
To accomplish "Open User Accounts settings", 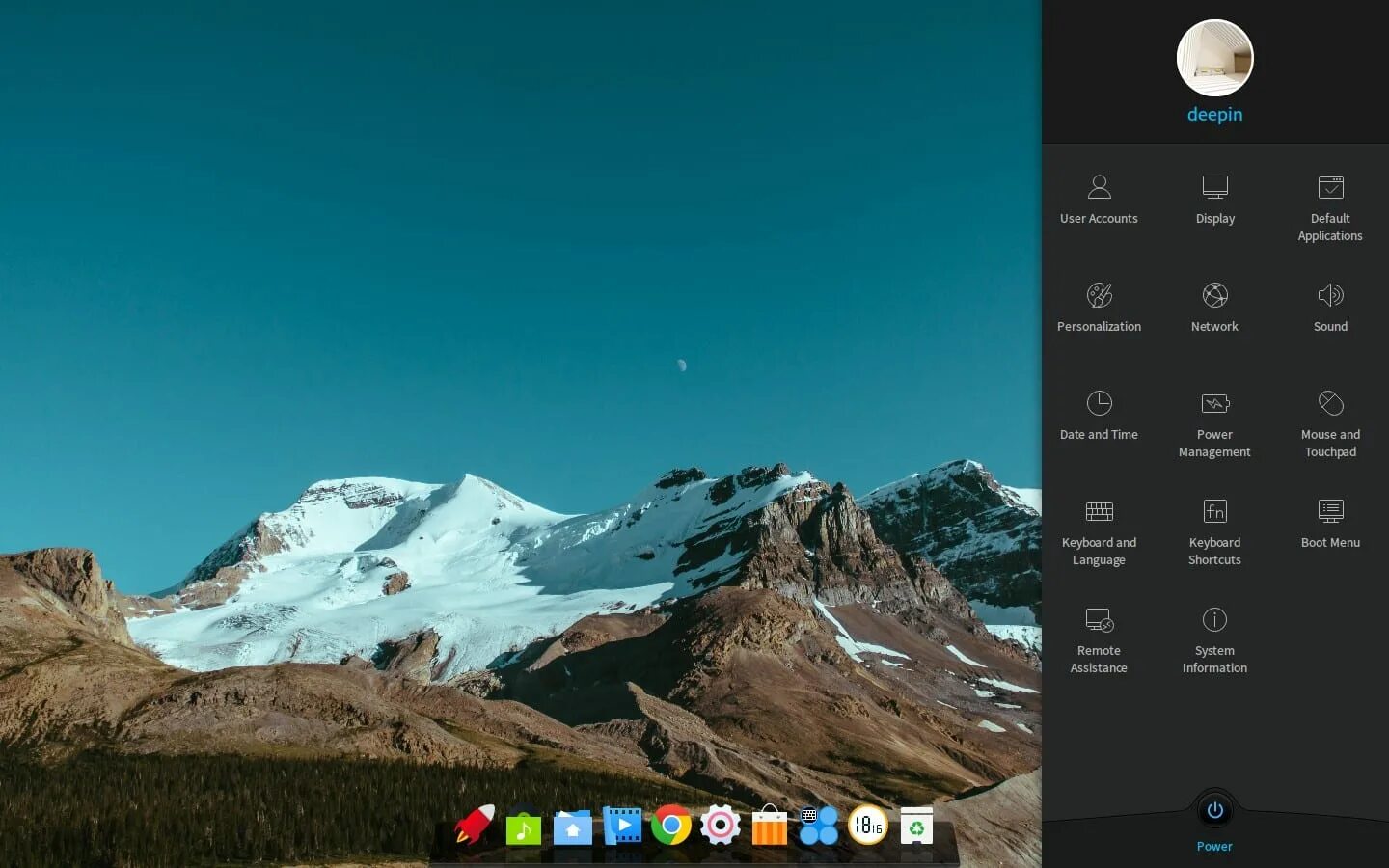I will click(x=1099, y=198).
